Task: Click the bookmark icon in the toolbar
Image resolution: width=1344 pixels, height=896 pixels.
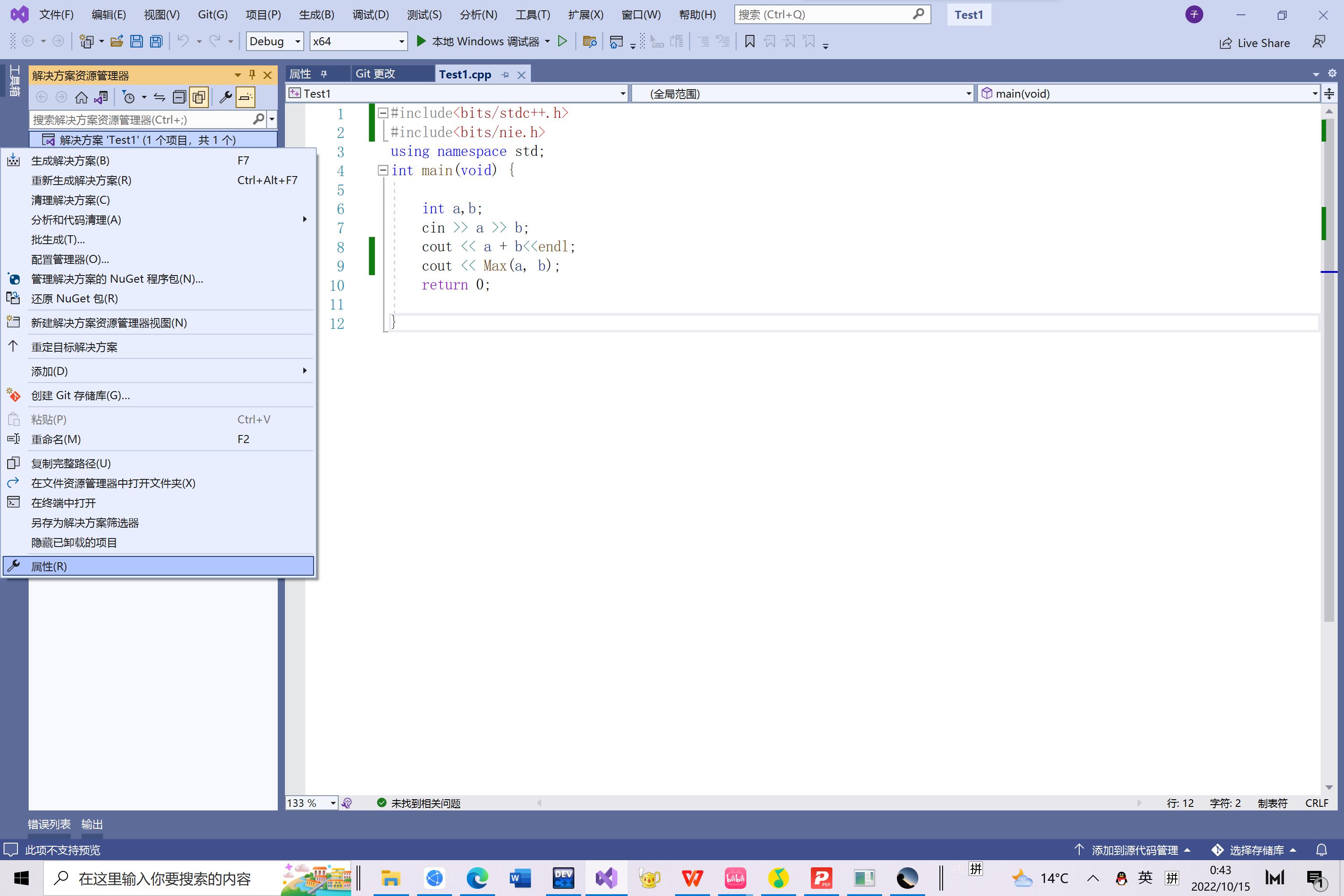Action: click(x=750, y=41)
